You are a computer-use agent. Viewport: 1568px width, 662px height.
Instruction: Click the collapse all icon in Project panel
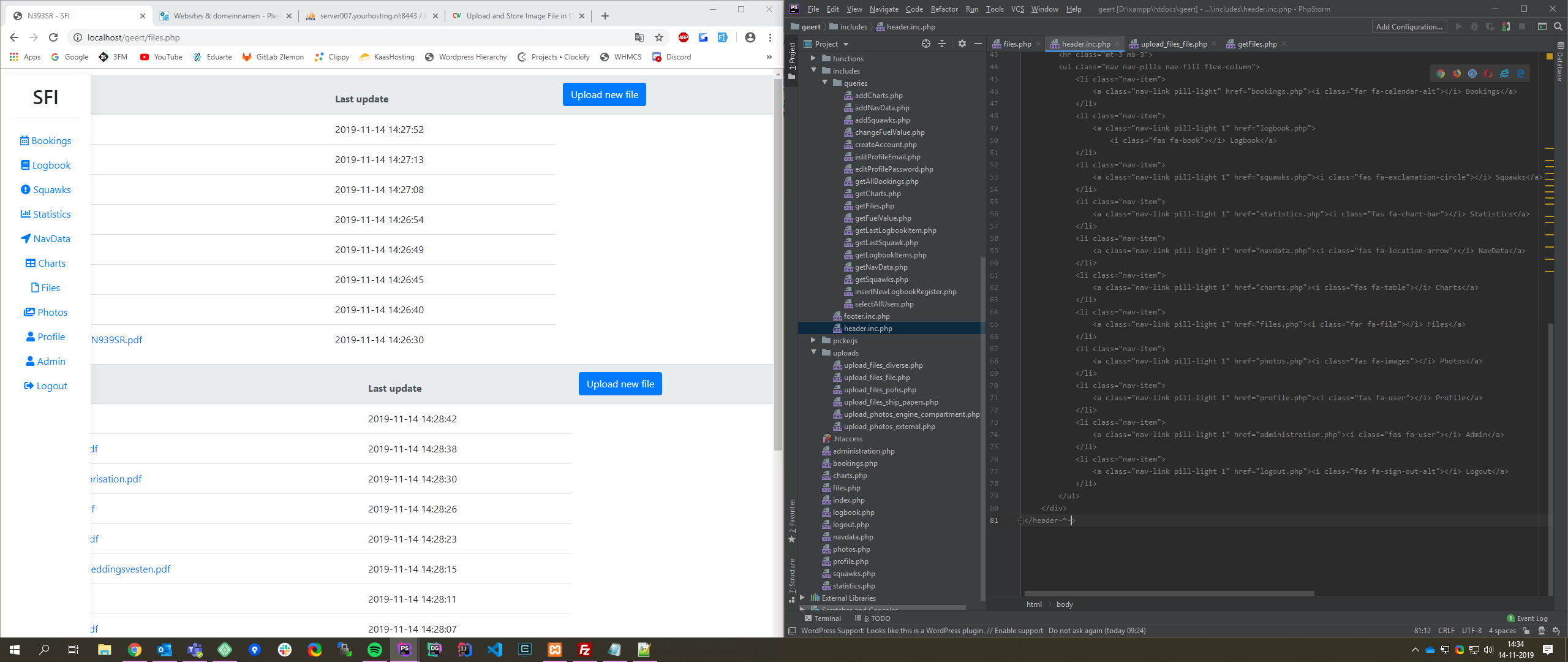(942, 44)
